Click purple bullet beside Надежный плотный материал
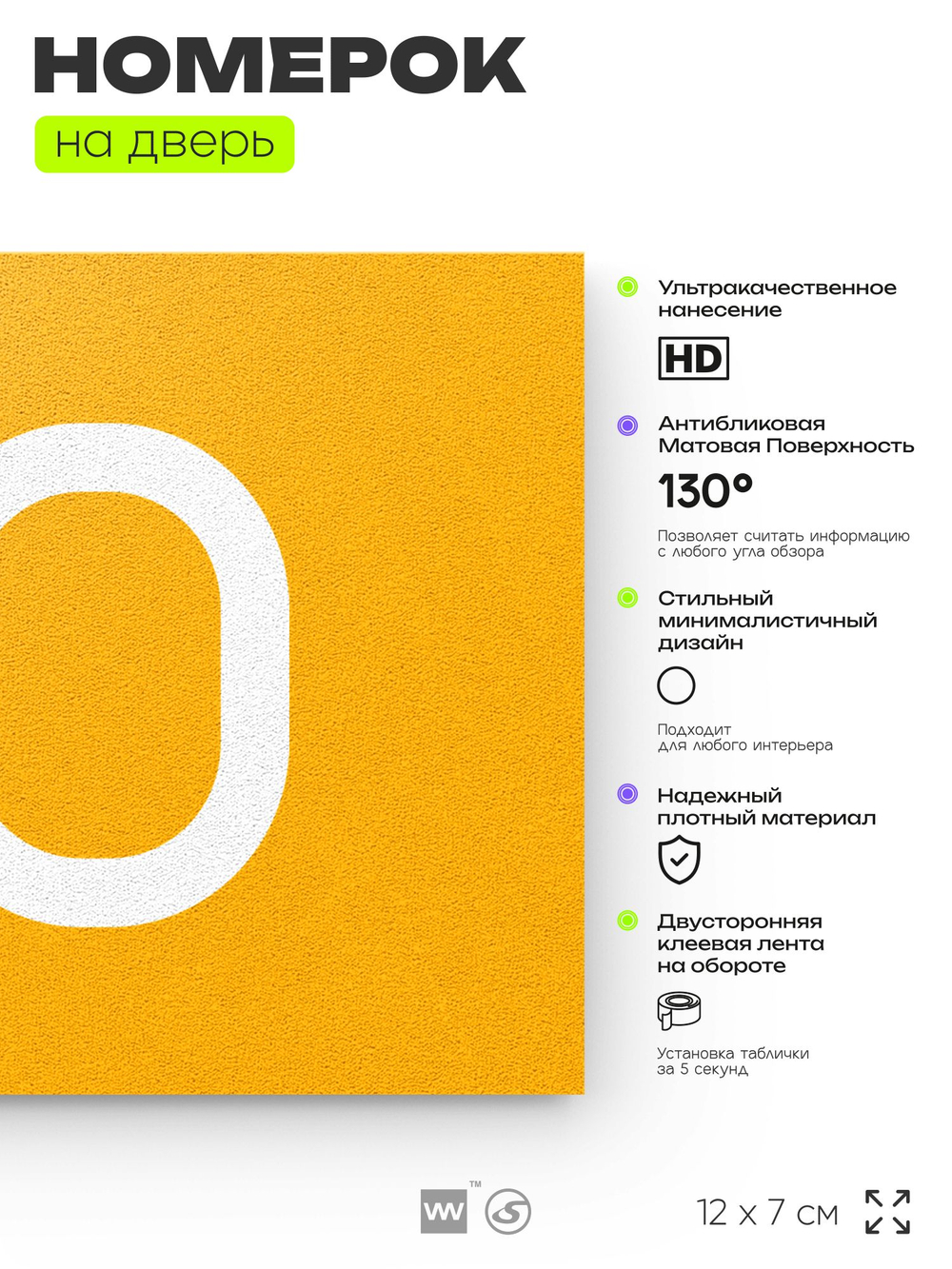The height and width of the screenshot is (1269, 952). (627, 794)
